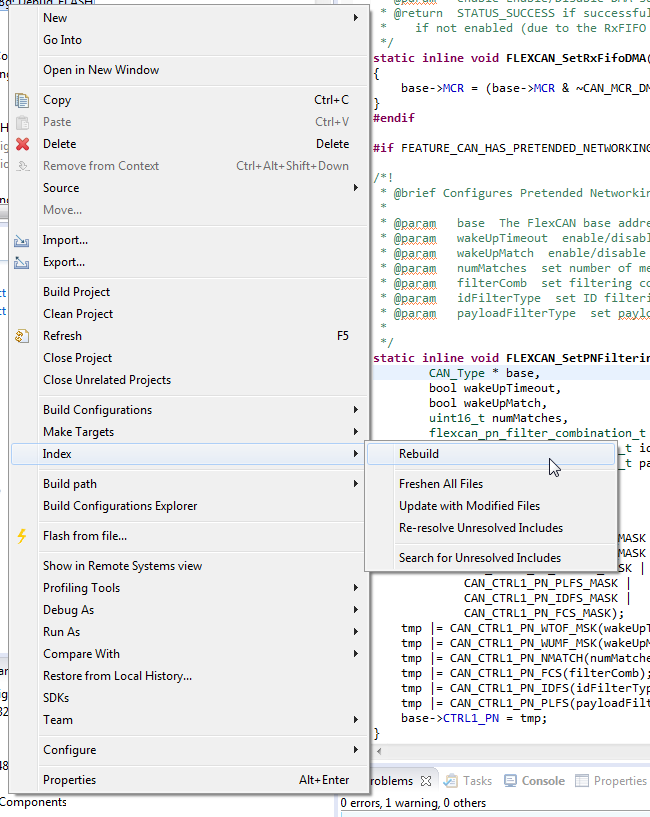The width and height of the screenshot is (650, 817).
Task: Choose Freshen All Files
Action: (491, 484)
